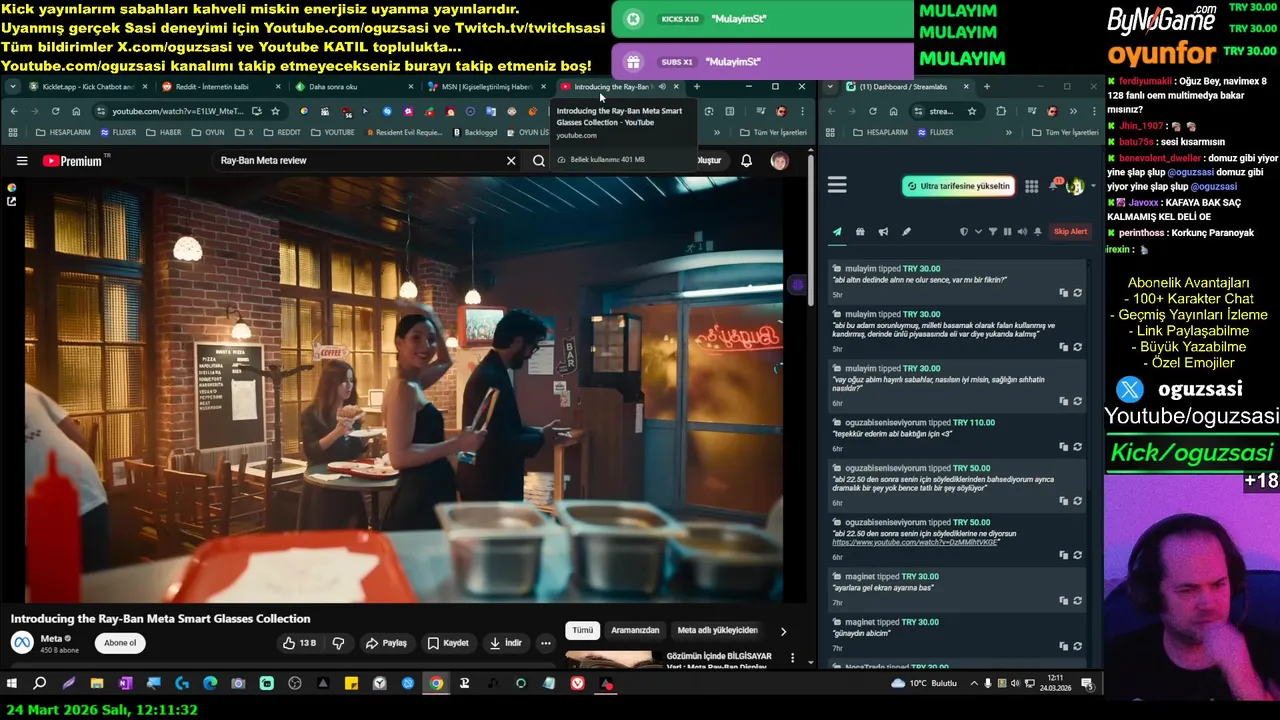Click the YouTube search magnifier button
The height and width of the screenshot is (720, 1280).
(539, 160)
